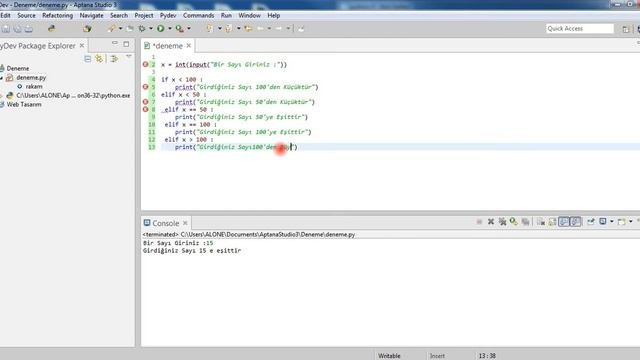Click Open Perspective icon near Quick Access
The width and height of the screenshot is (640, 360).
click(x=626, y=29)
